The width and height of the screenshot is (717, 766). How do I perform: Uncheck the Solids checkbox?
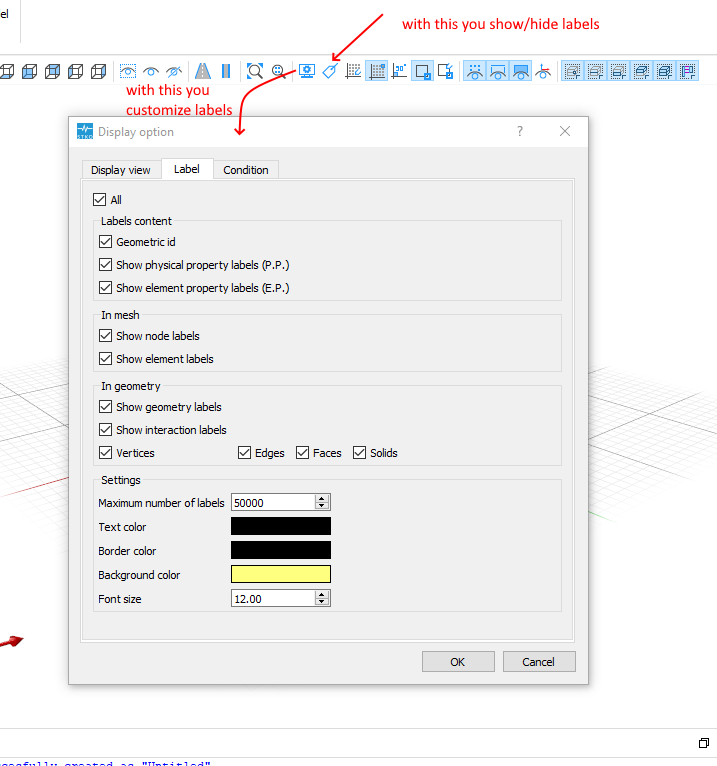tap(359, 452)
